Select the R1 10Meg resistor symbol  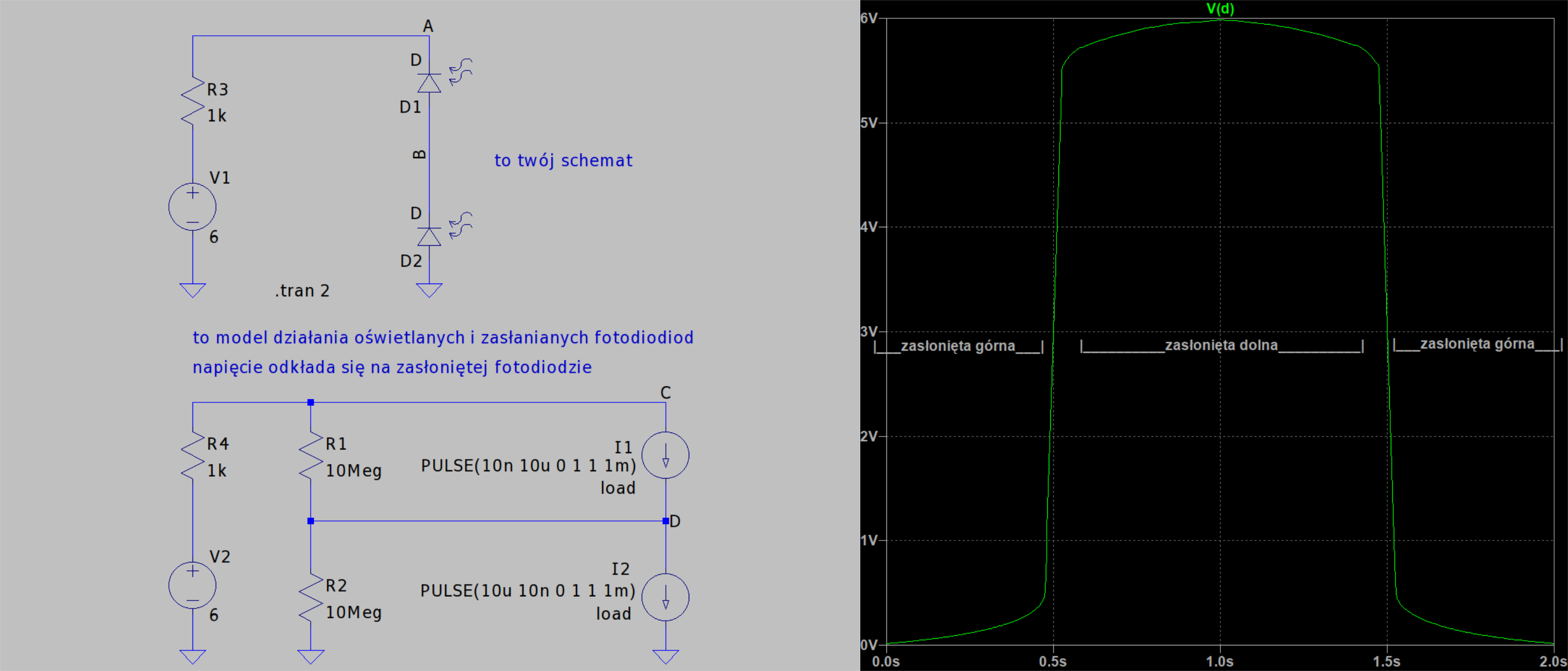311,456
